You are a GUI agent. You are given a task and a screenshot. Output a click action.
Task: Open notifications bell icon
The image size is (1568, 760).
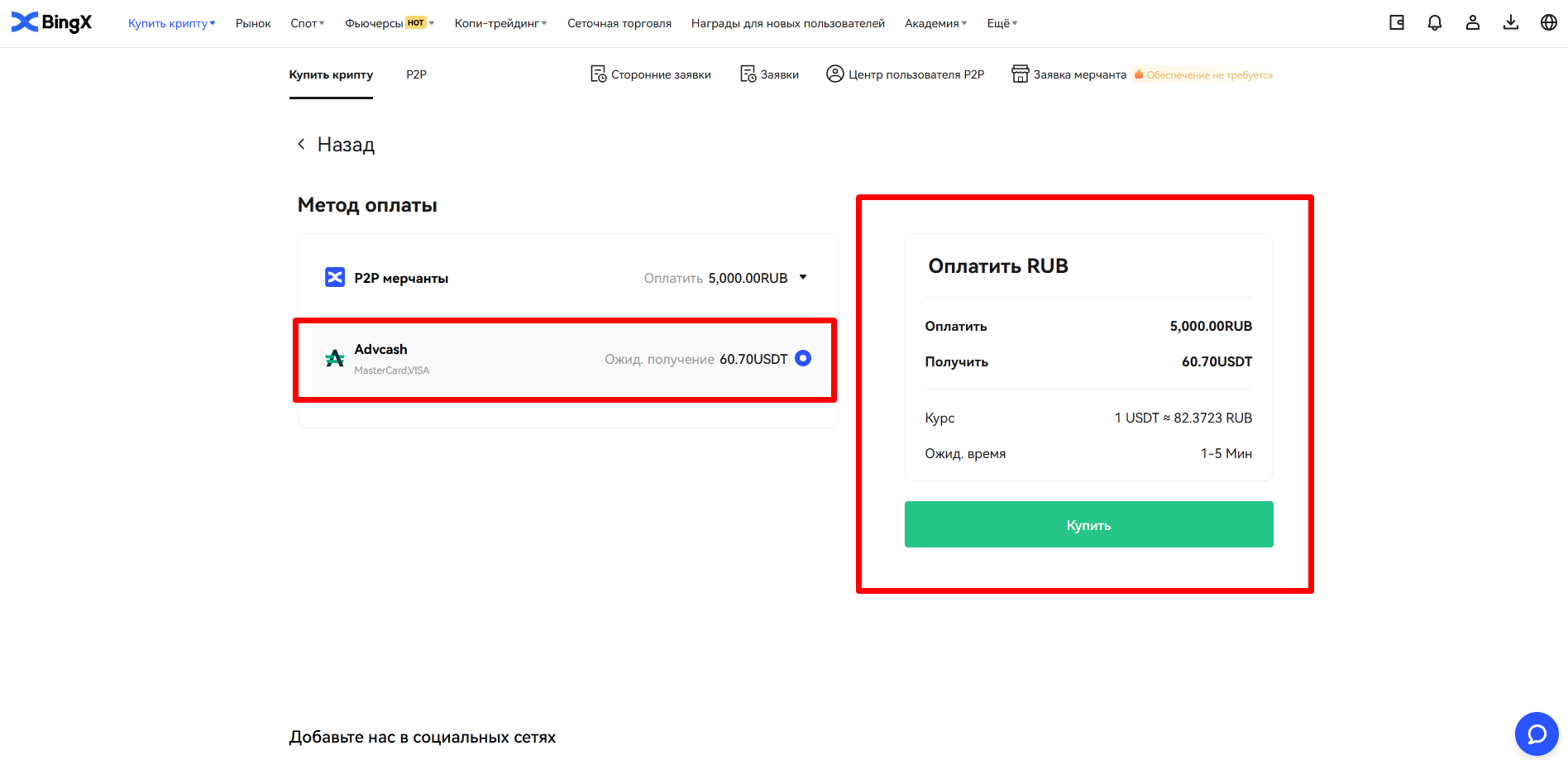(1435, 22)
